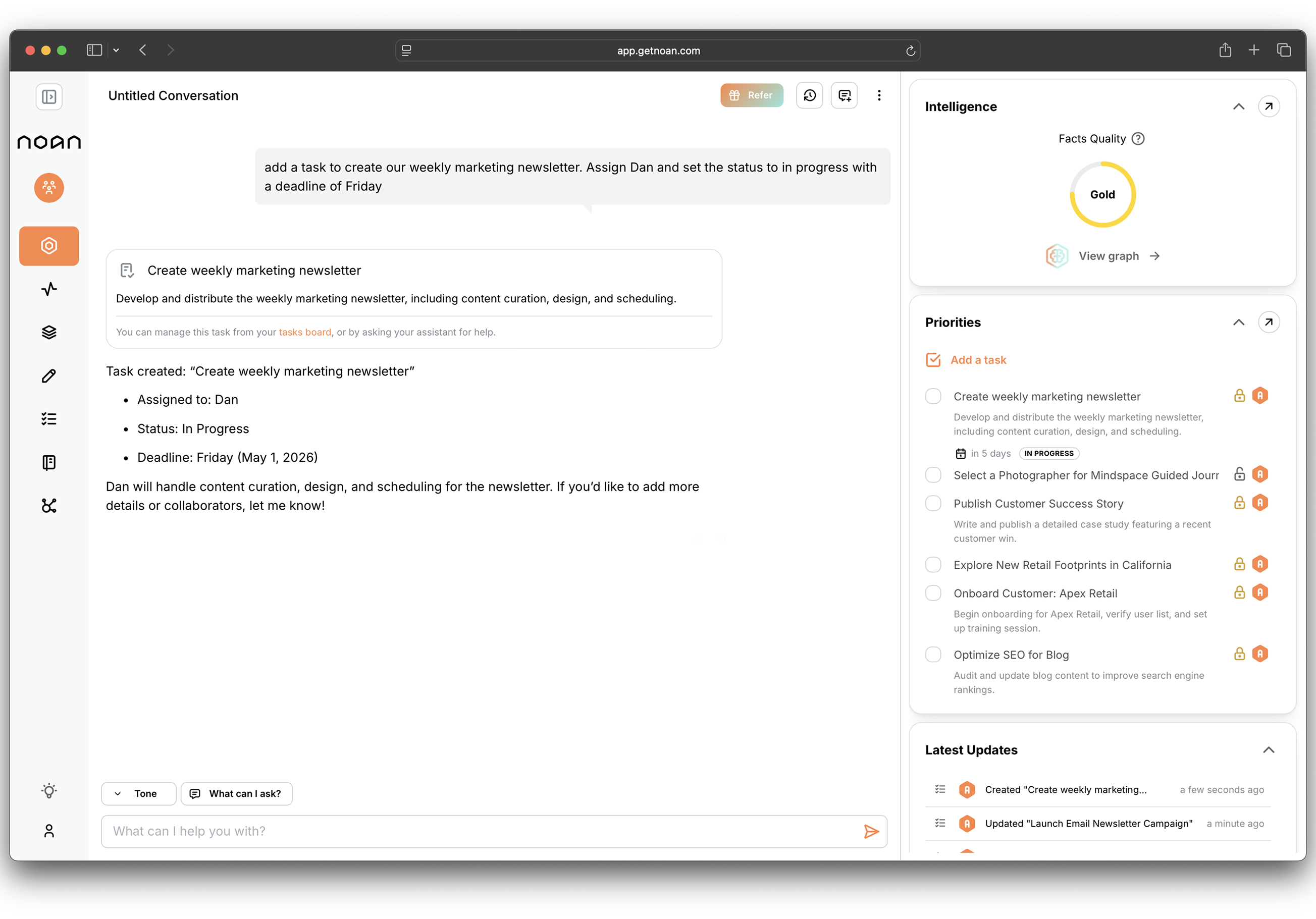Image resolution: width=1316 pixels, height=919 pixels.
Task: Select the Noan home hexagon tab
Action: pos(49,246)
